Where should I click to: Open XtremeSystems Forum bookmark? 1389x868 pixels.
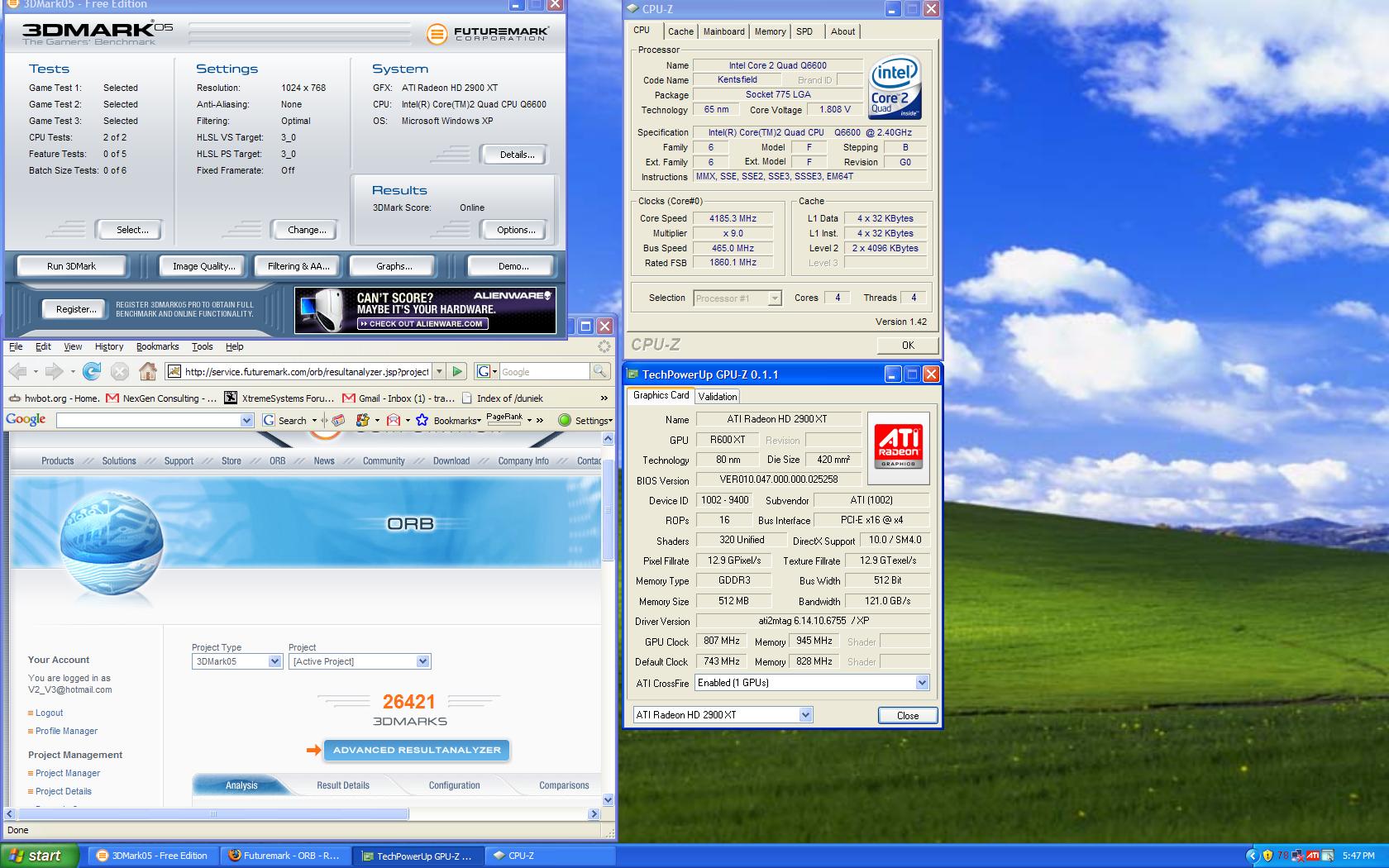(279, 398)
